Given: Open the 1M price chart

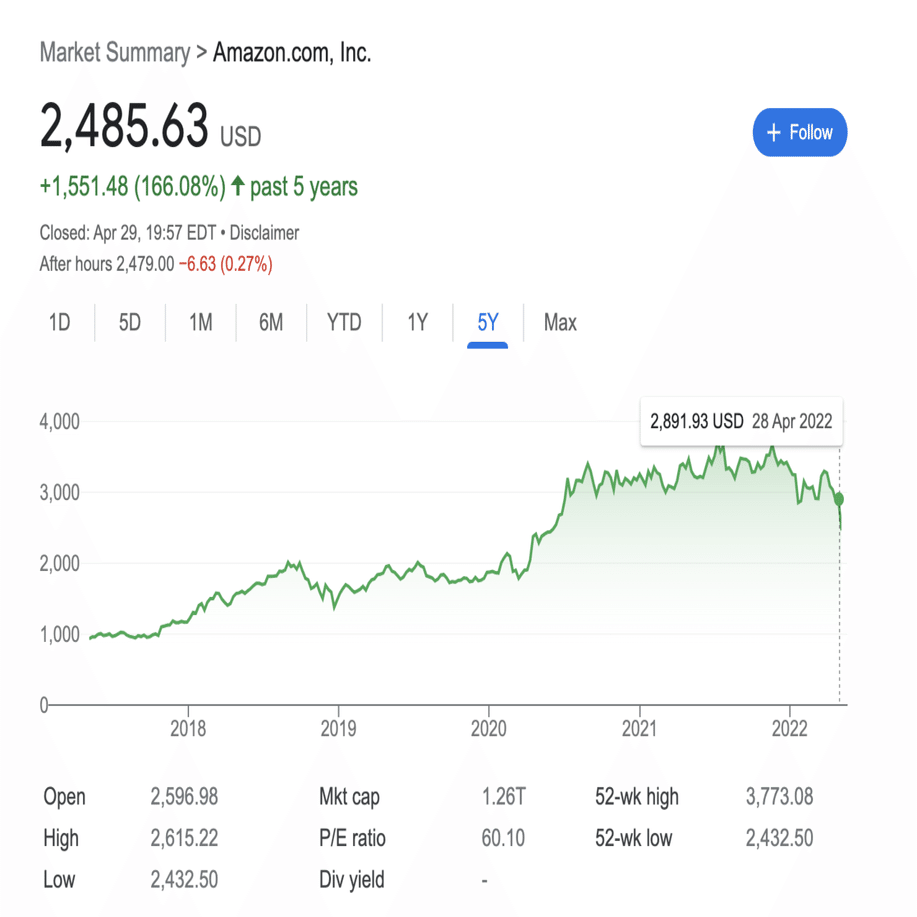Looking at the screenshot, I should 199,323.
